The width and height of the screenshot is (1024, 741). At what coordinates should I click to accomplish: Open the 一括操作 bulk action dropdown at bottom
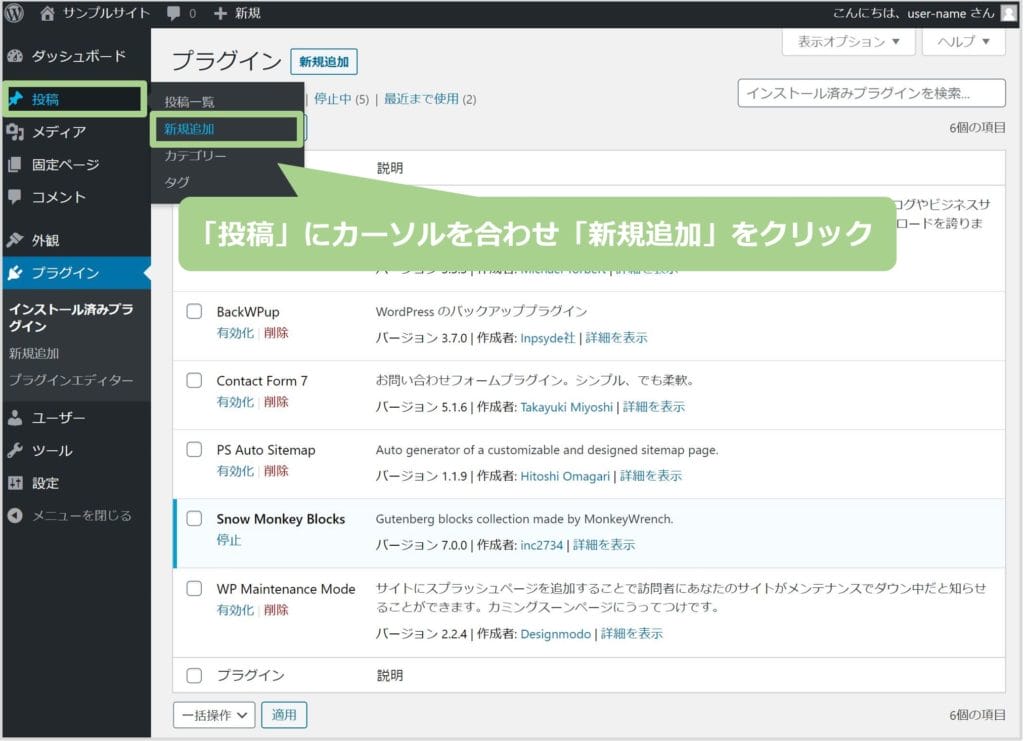click(214, 715)
